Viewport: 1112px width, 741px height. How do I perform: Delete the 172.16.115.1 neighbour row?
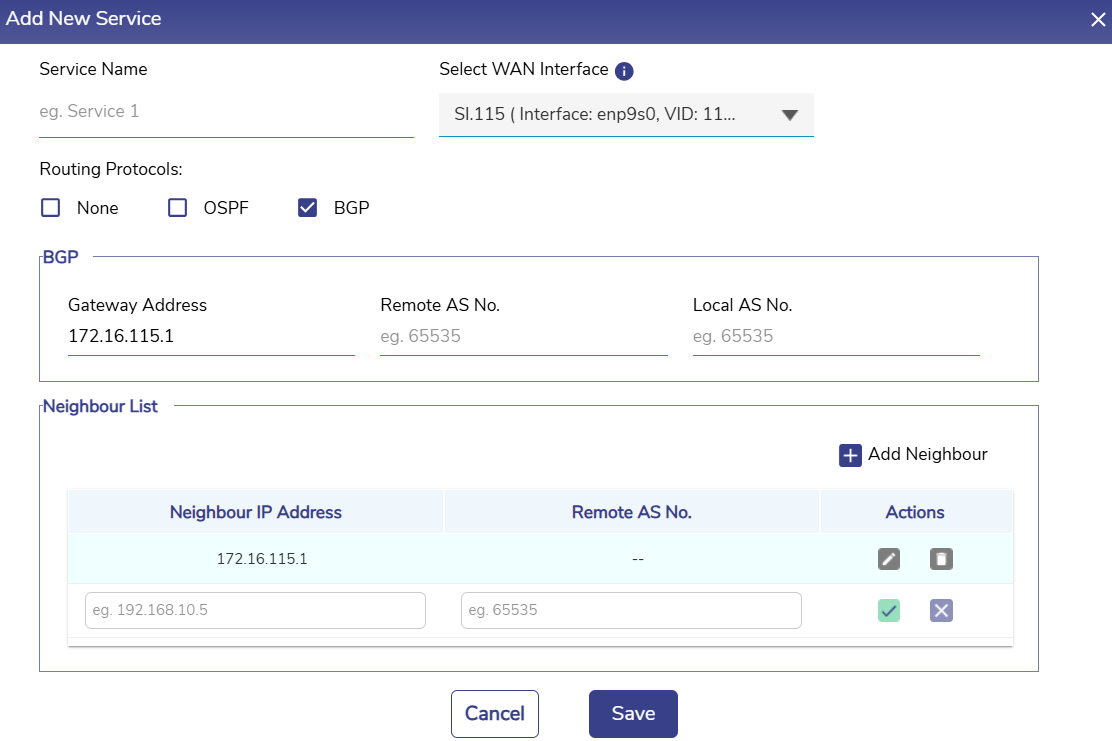(x=941, y=559)
